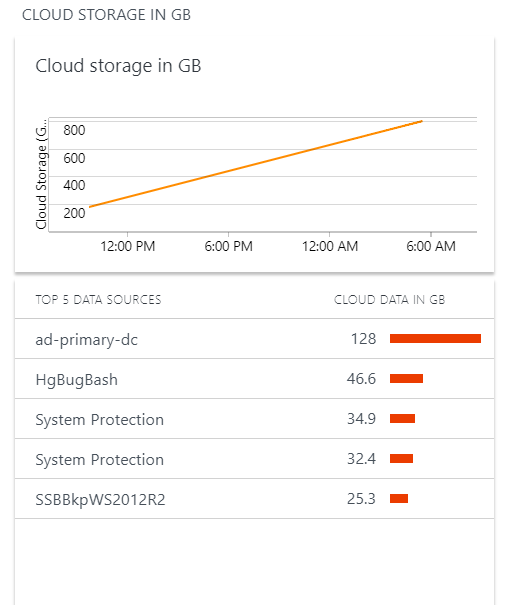Click the CLOUD STORAGE IN GB section header
Viewport: 506px width, 605px height.
[106, 15]
